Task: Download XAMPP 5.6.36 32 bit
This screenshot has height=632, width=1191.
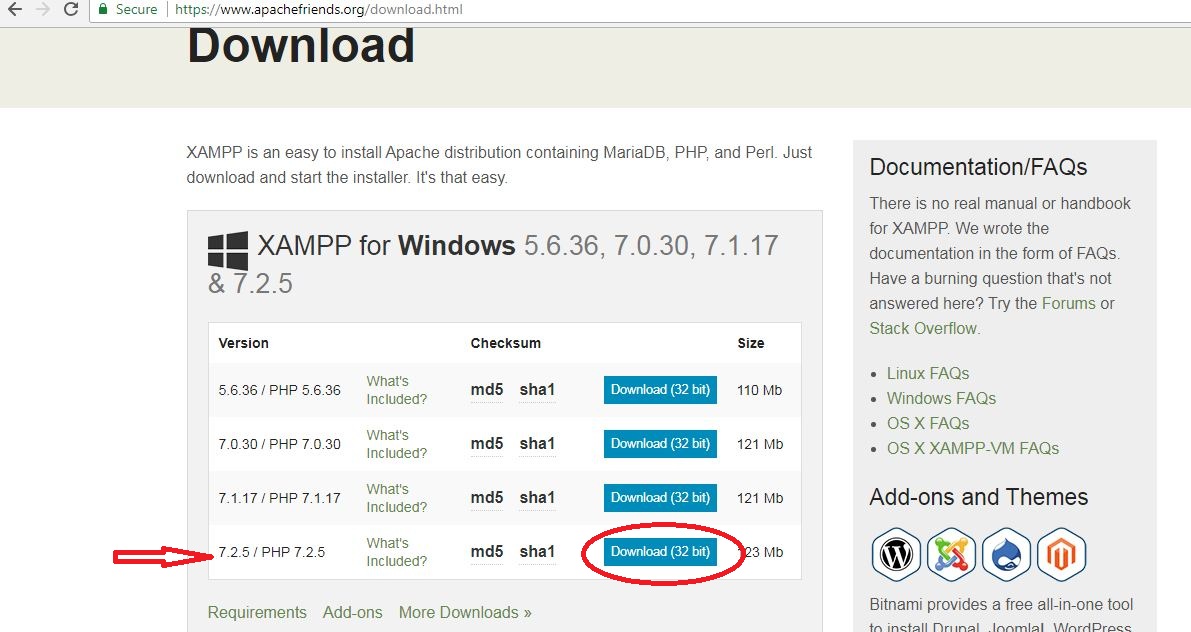Action: point(660,390)
